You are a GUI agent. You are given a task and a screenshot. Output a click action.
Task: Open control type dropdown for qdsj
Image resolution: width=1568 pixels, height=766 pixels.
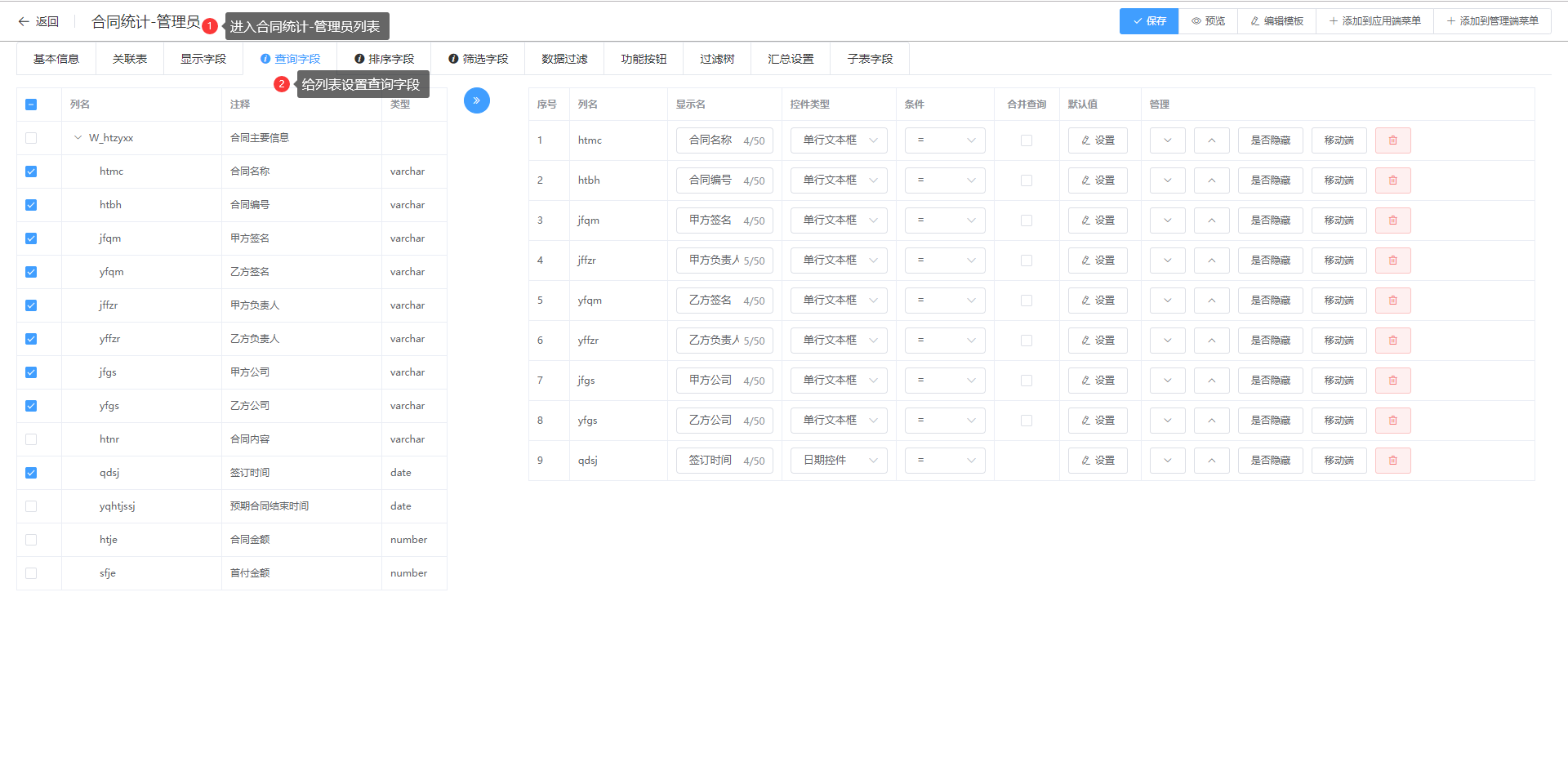pos(838,461)
